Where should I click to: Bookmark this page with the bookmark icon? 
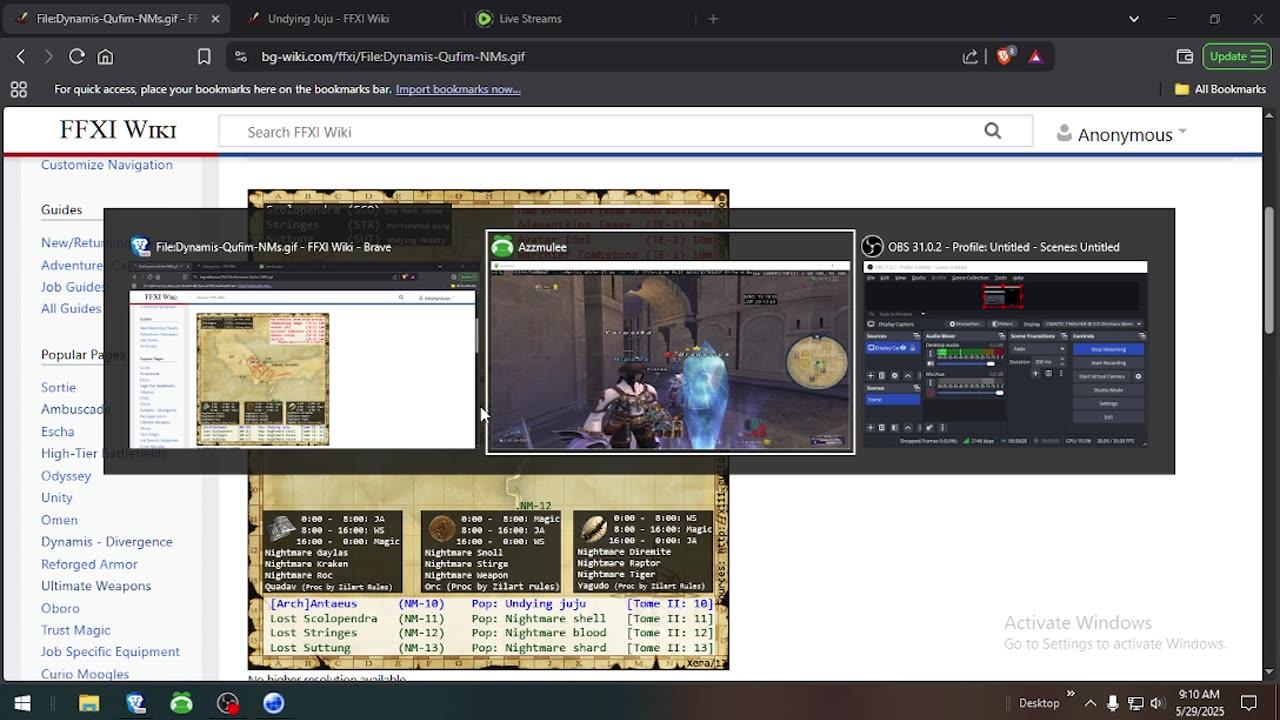(x=204, y=57)
